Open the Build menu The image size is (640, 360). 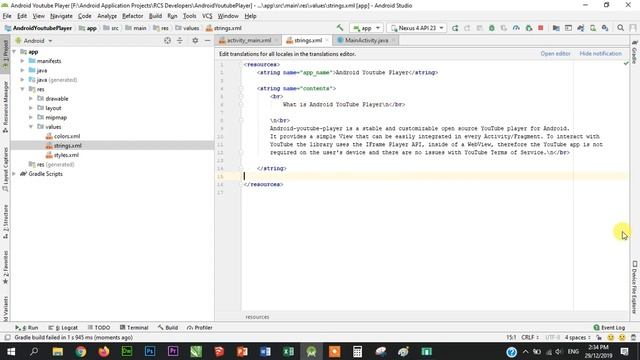click(x=155, y=16)
